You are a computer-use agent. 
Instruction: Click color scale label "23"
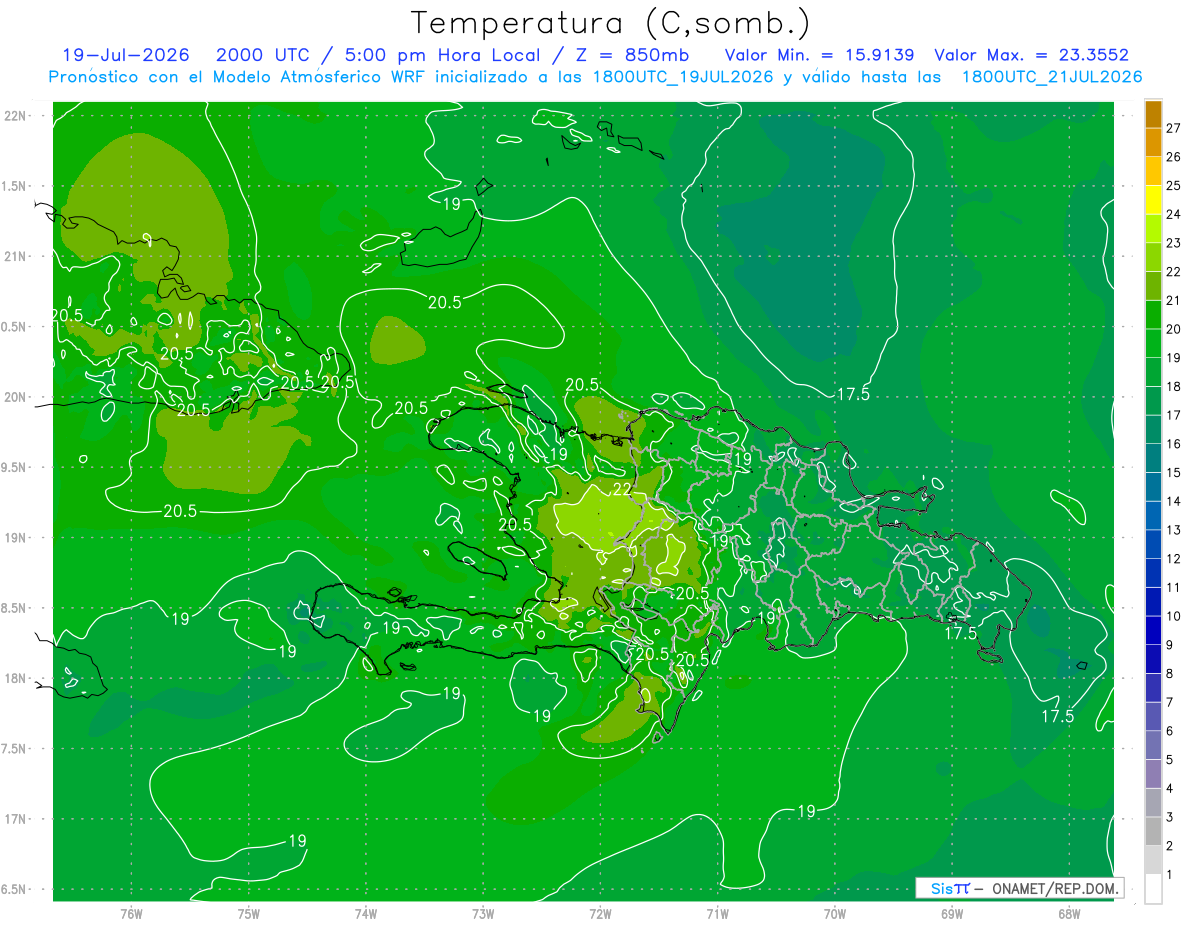tap(1173, 243)
